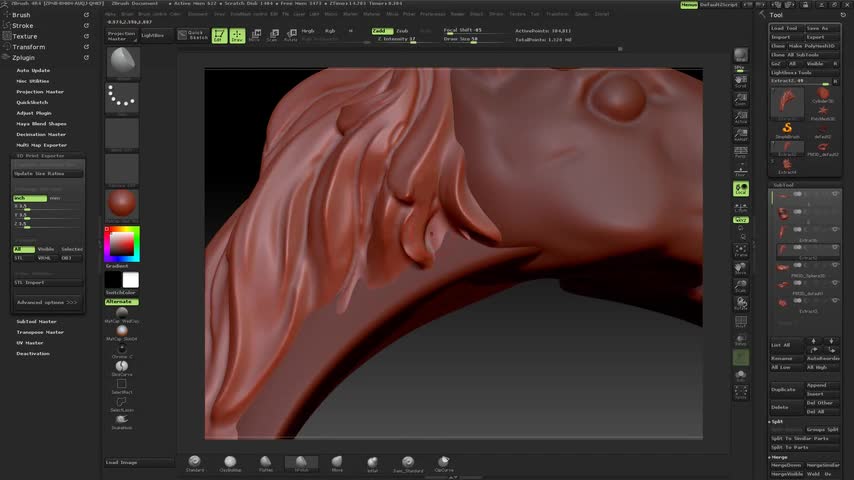Open the UV Master plugin menu
Viewport: 854px width, 480px height.
pyautogui.click(x=30, y=343)
